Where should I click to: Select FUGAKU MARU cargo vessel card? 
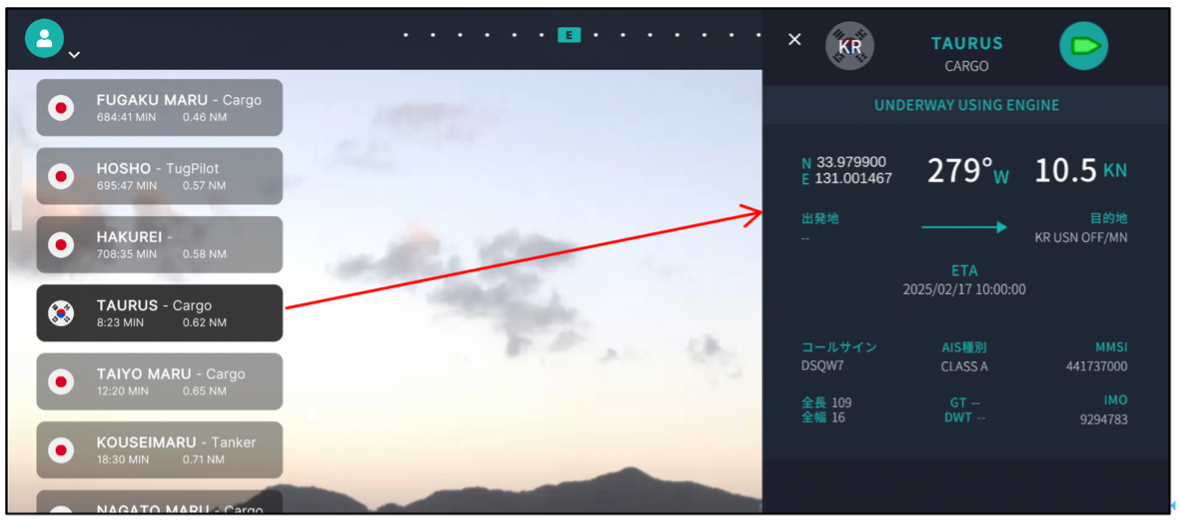(x=159, y=108)
